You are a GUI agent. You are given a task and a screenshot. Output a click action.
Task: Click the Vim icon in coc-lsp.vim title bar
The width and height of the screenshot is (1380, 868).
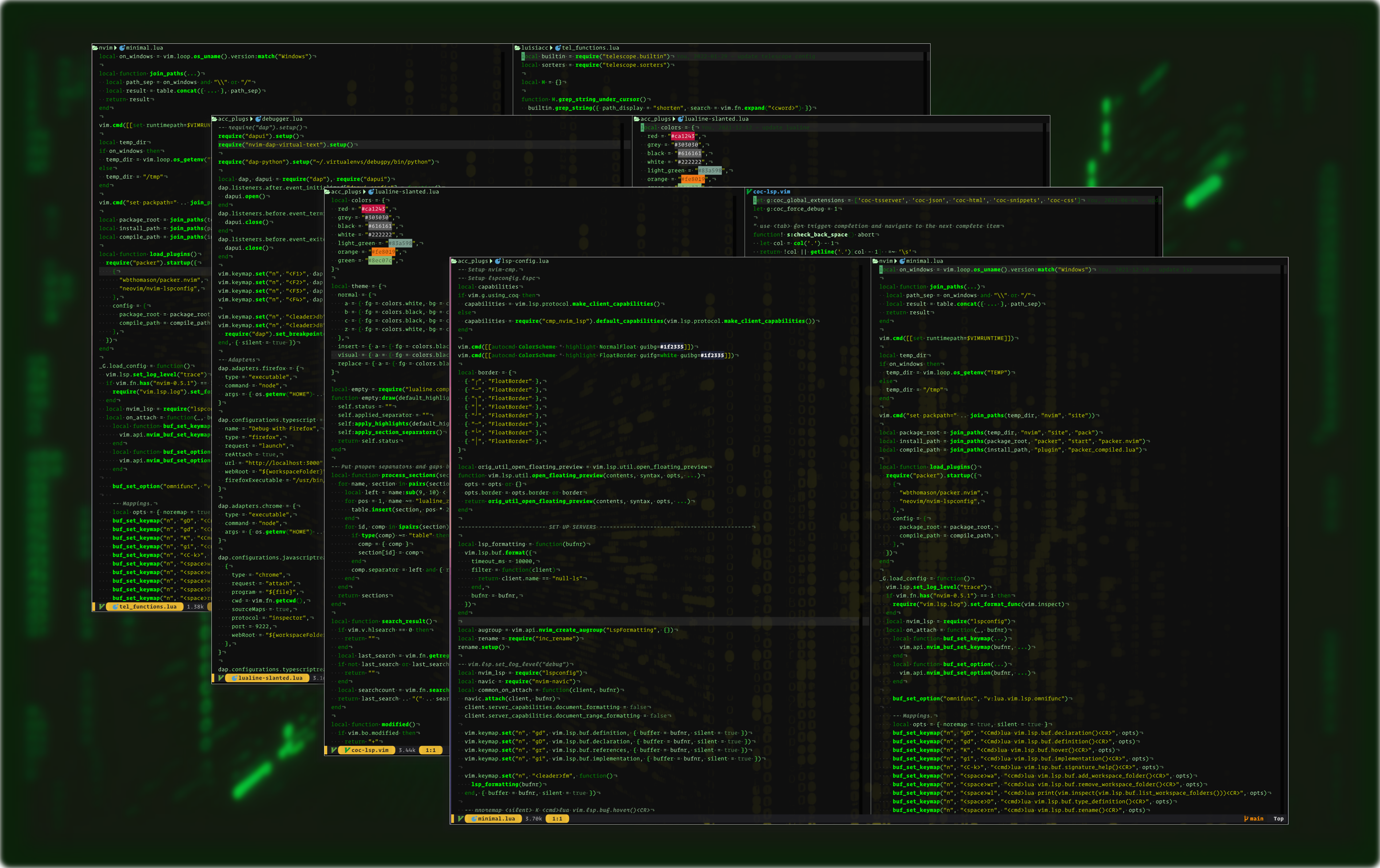tap(749, 192)
